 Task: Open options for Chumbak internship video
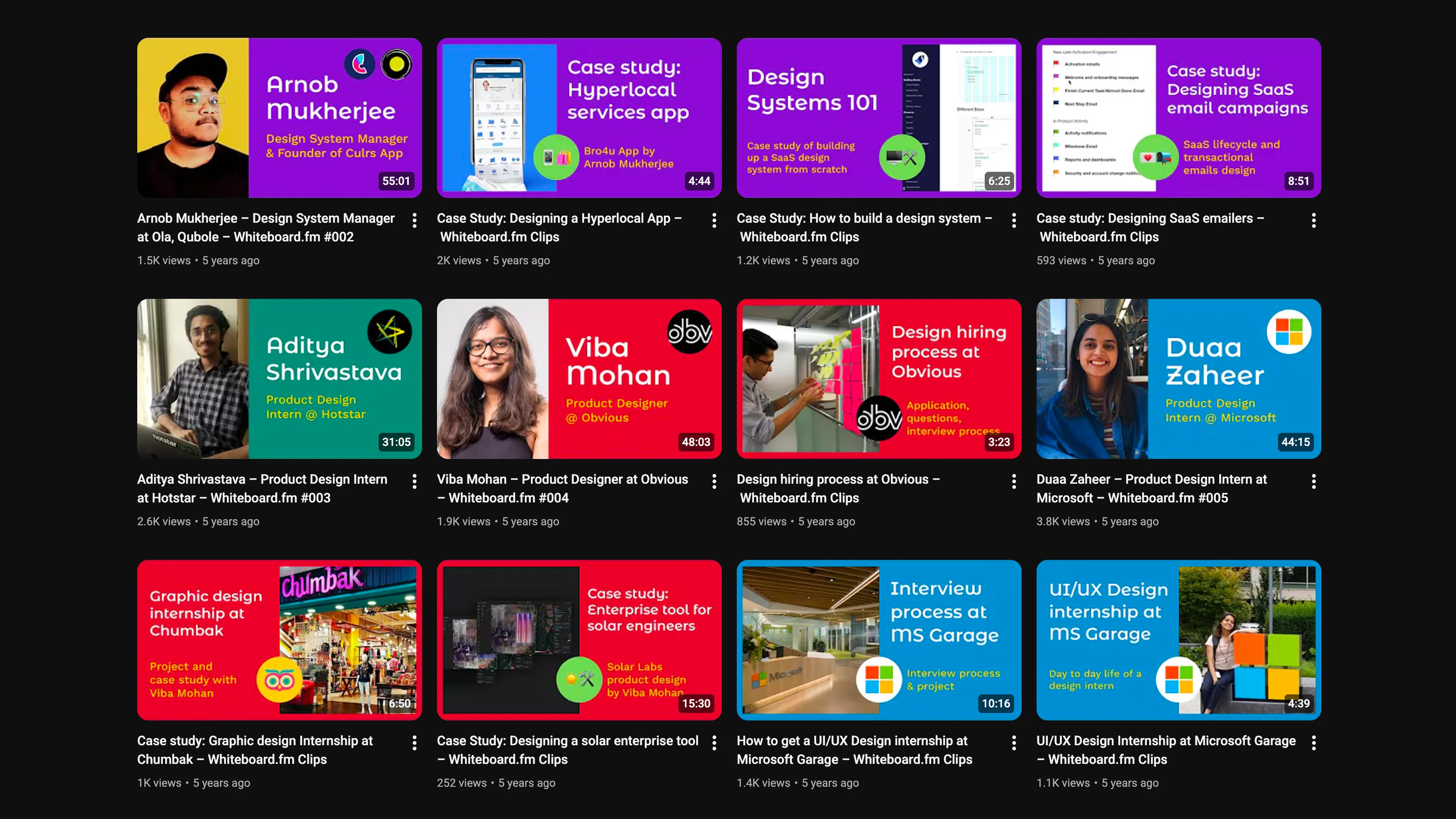(x=414, y=743)
